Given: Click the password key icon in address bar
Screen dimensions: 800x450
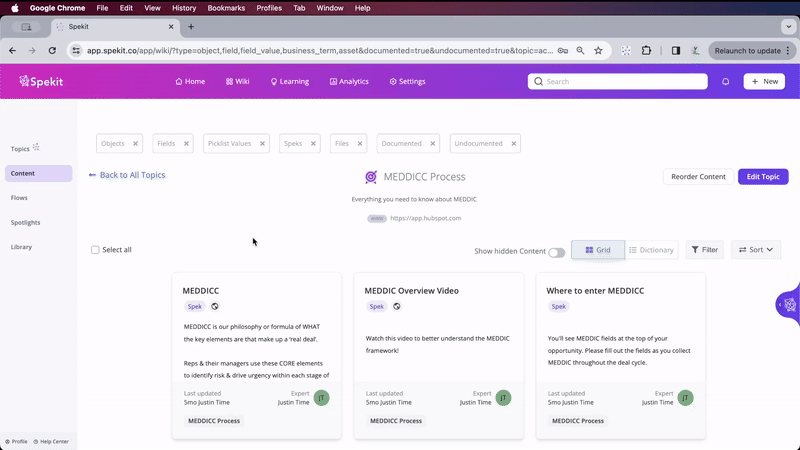Looking at the screenshot, I should pyautogui.click(x=562, y=51).
